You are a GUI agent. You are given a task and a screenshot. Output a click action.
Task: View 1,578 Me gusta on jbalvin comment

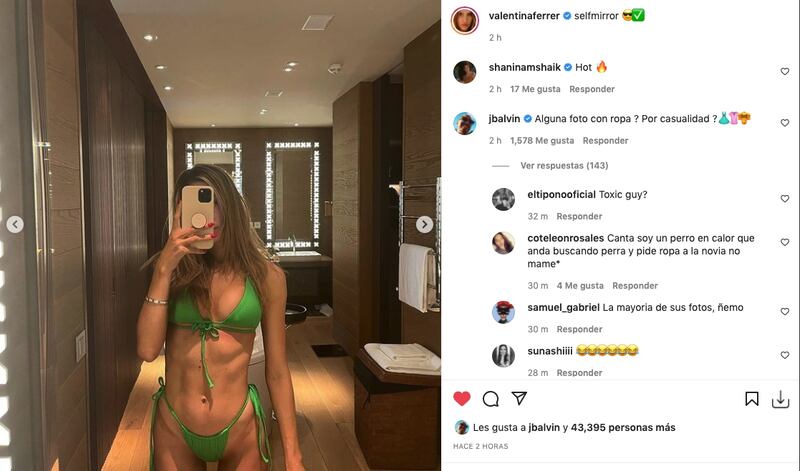coord(542,140)
